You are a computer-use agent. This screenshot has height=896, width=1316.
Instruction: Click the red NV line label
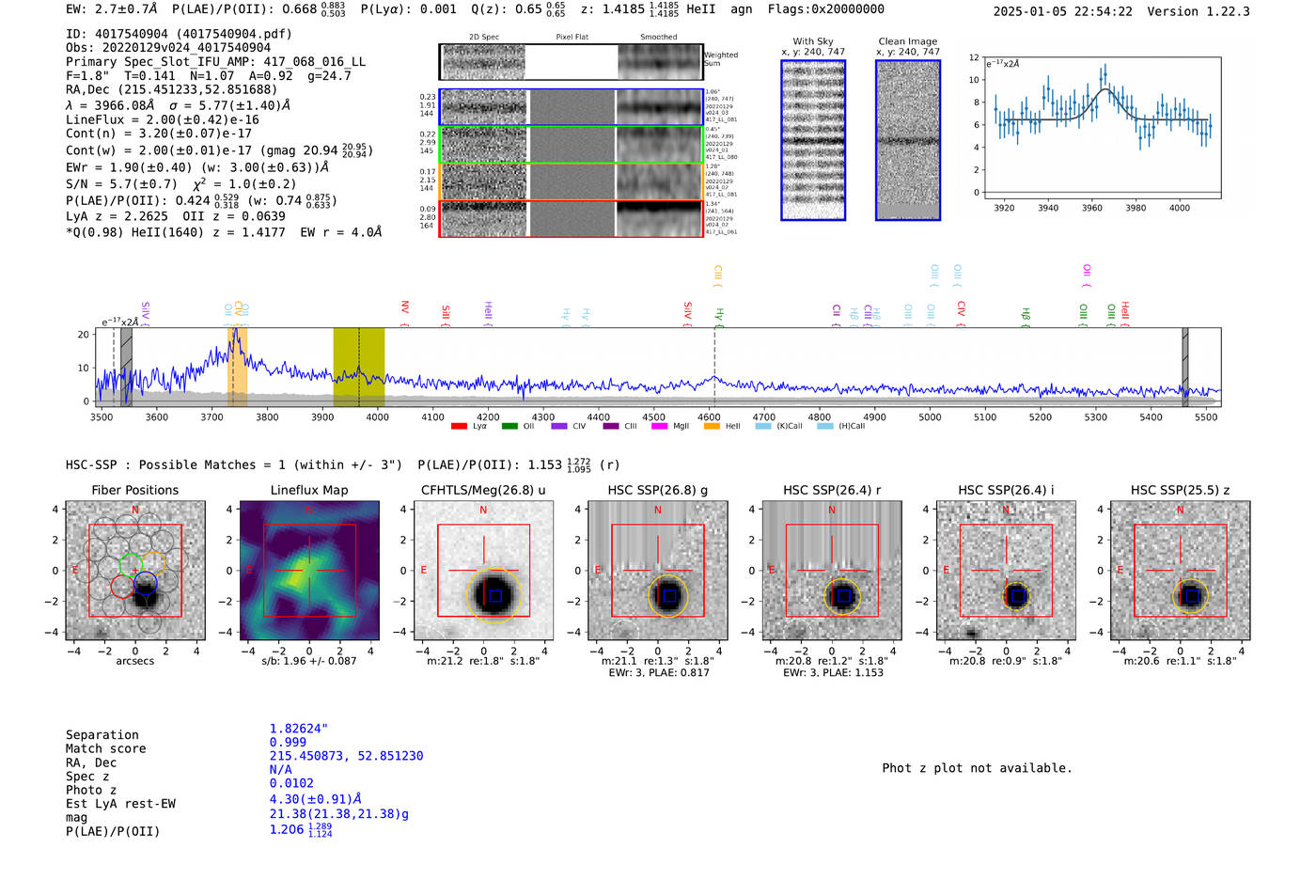point(405,307)
